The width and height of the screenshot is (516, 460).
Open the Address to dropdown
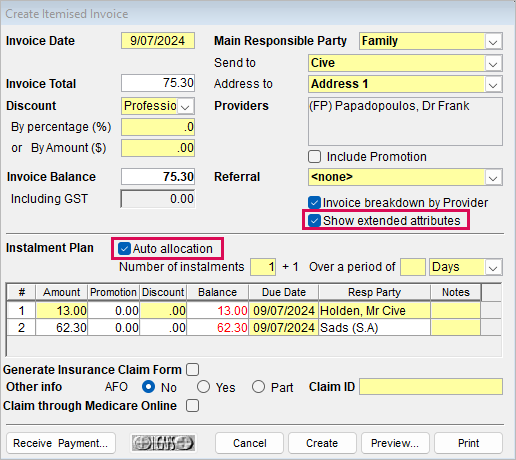tap(493, 84)
